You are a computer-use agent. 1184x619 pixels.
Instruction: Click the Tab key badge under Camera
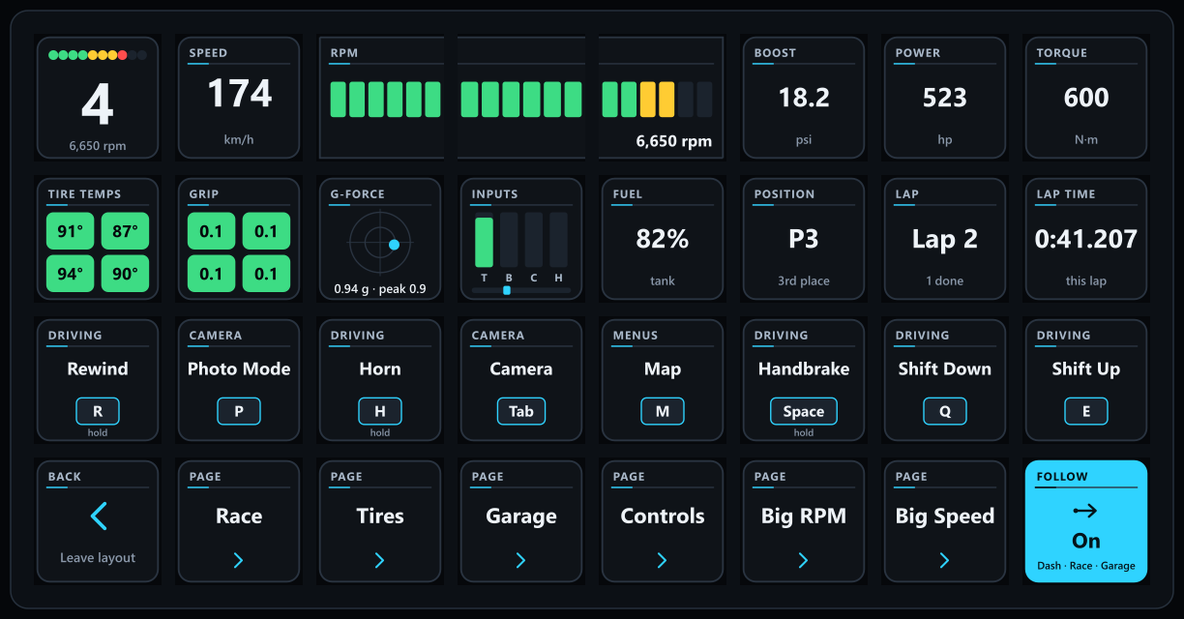click(521, 411)
